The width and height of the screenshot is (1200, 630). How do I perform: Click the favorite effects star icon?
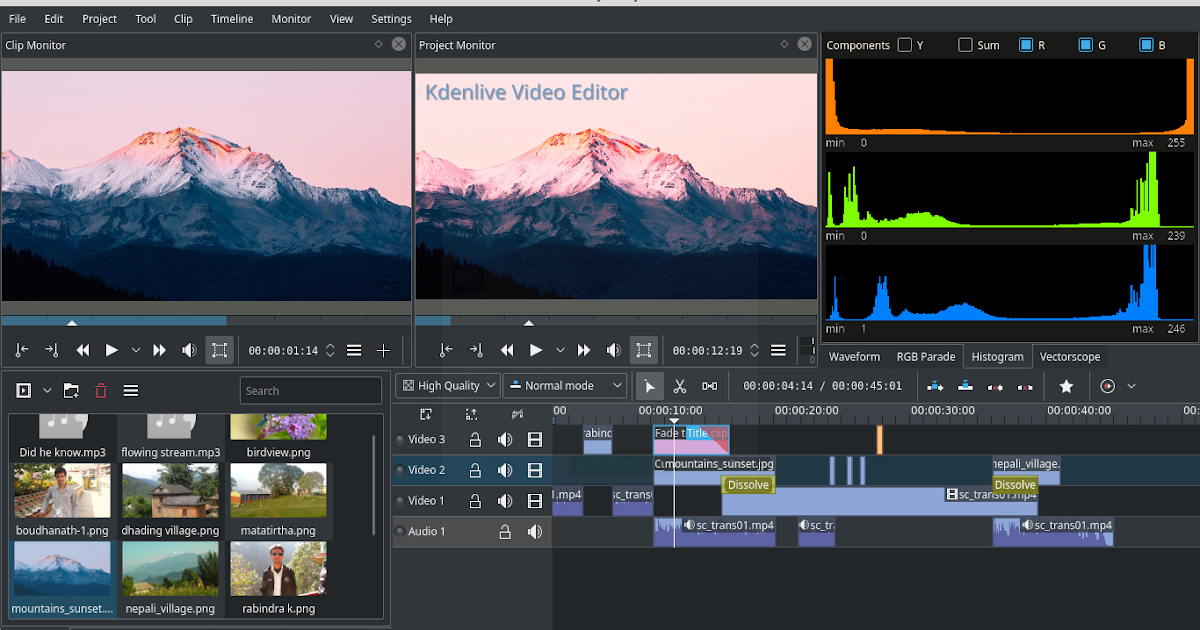pos(1066,386)
